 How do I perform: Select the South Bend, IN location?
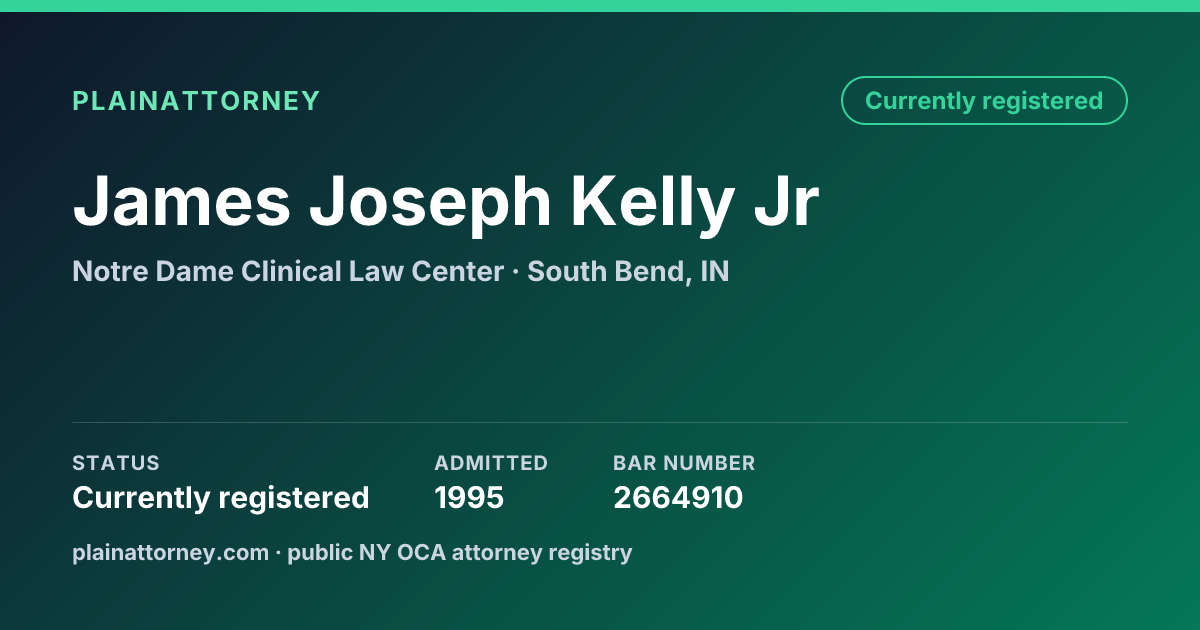coord(628,272)
